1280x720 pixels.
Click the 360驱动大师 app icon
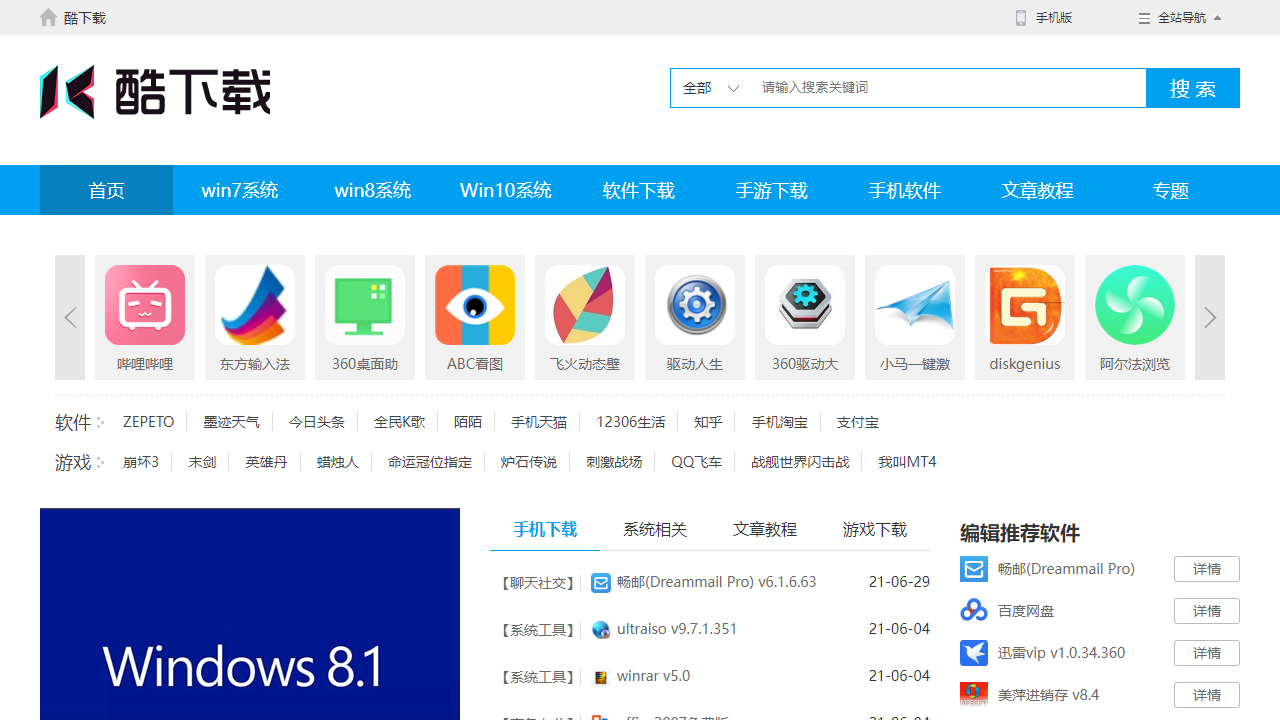tap(805, 305)
